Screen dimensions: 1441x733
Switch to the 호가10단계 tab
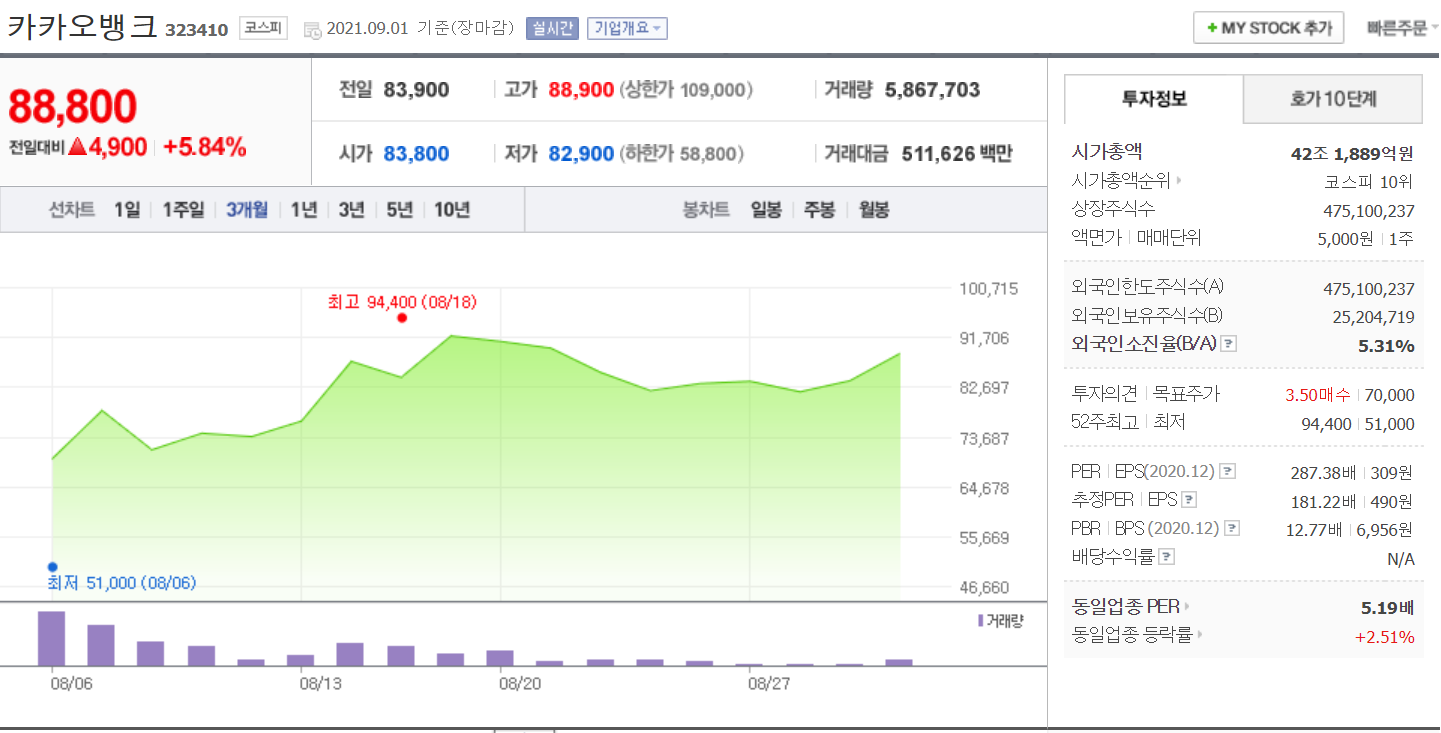tap(1333, 99)
